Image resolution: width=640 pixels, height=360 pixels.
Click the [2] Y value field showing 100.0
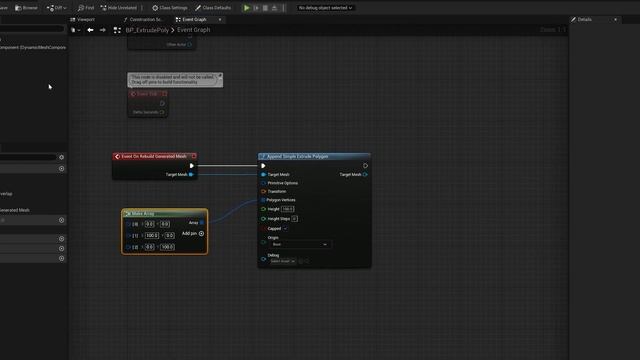click(167, 247)
